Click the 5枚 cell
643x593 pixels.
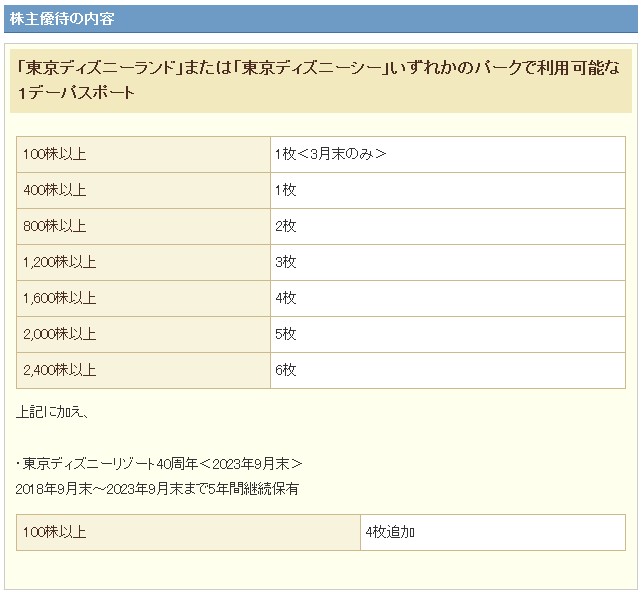(448, 334)
